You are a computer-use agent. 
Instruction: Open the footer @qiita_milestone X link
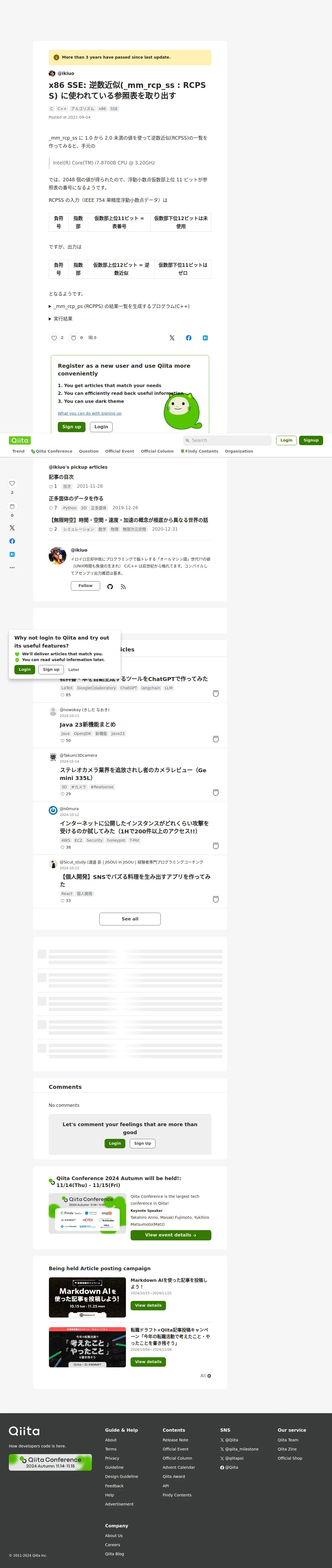[x=239, y=1449]
